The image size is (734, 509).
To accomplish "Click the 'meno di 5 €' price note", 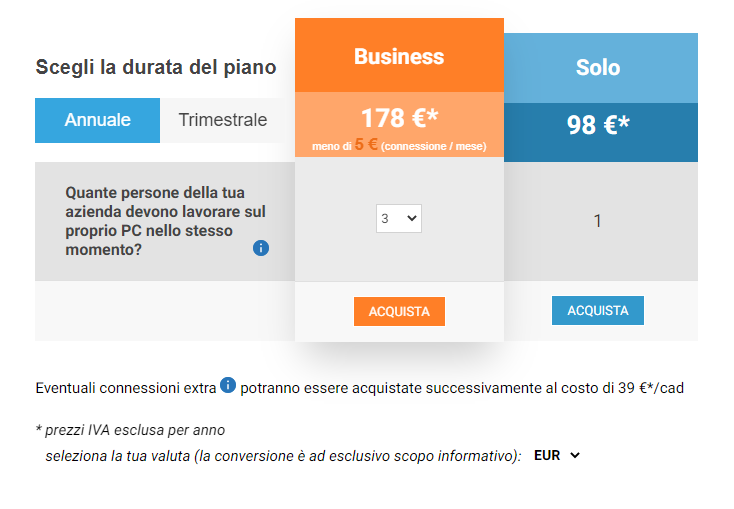I will 399,145.
